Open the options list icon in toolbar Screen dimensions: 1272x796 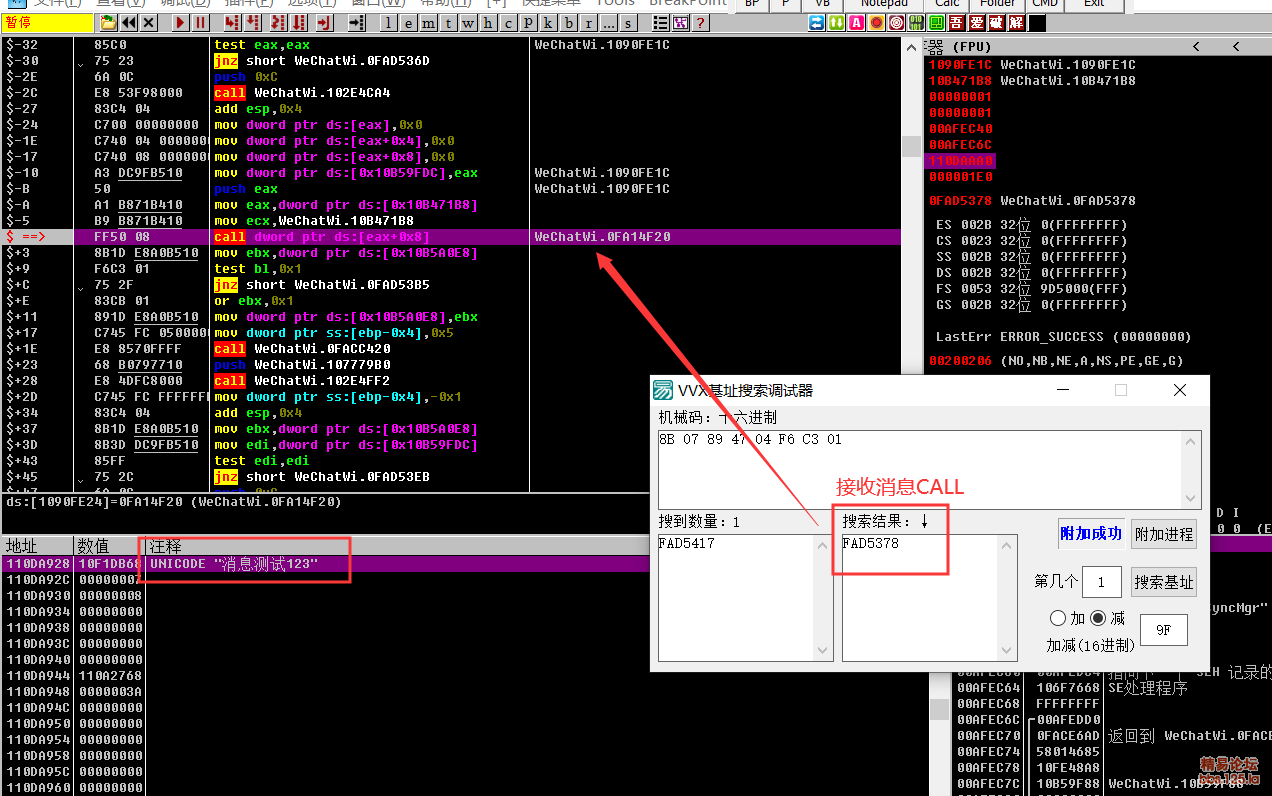[x=661, y=22]
